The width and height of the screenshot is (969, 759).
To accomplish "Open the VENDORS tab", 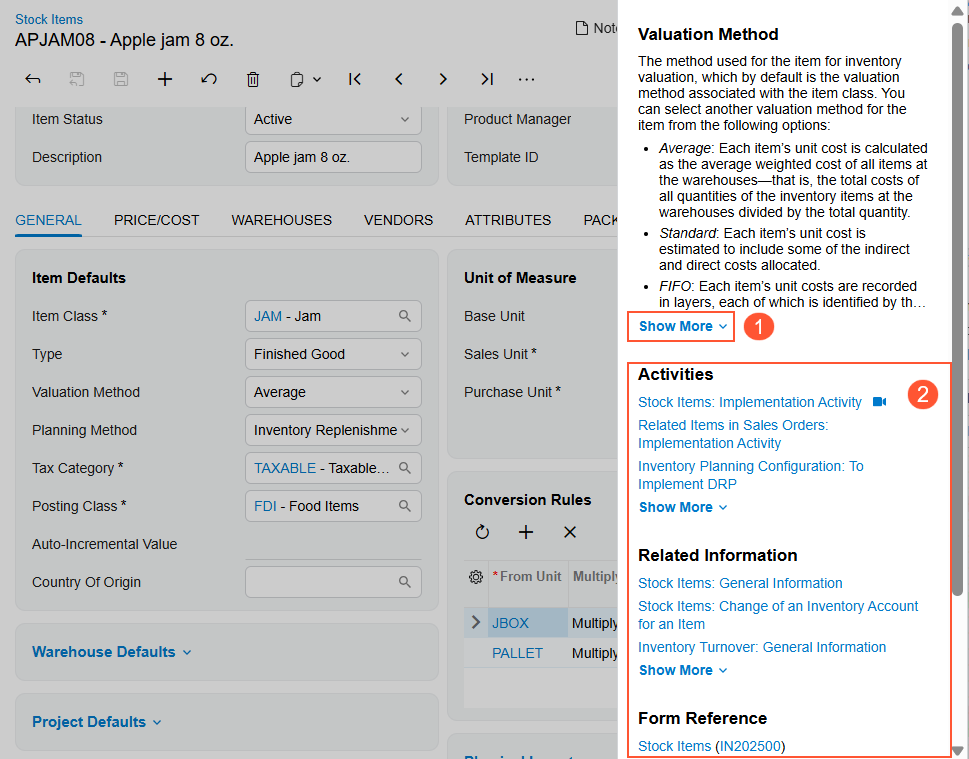I will [x=398, y=220].
